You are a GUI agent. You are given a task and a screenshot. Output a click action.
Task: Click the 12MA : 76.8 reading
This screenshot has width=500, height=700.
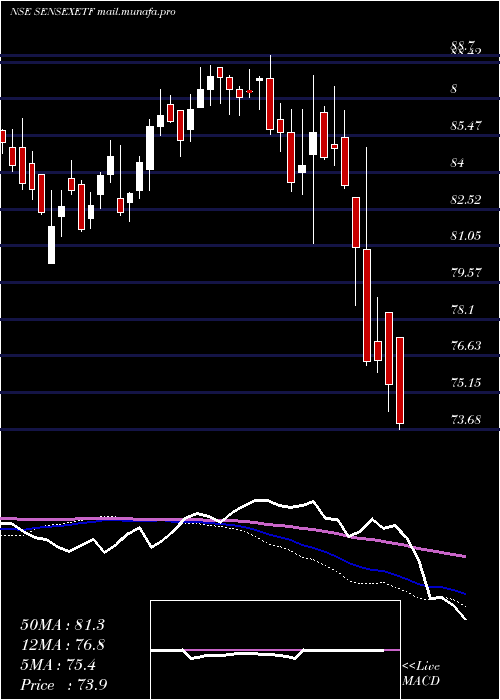point(62,646)
